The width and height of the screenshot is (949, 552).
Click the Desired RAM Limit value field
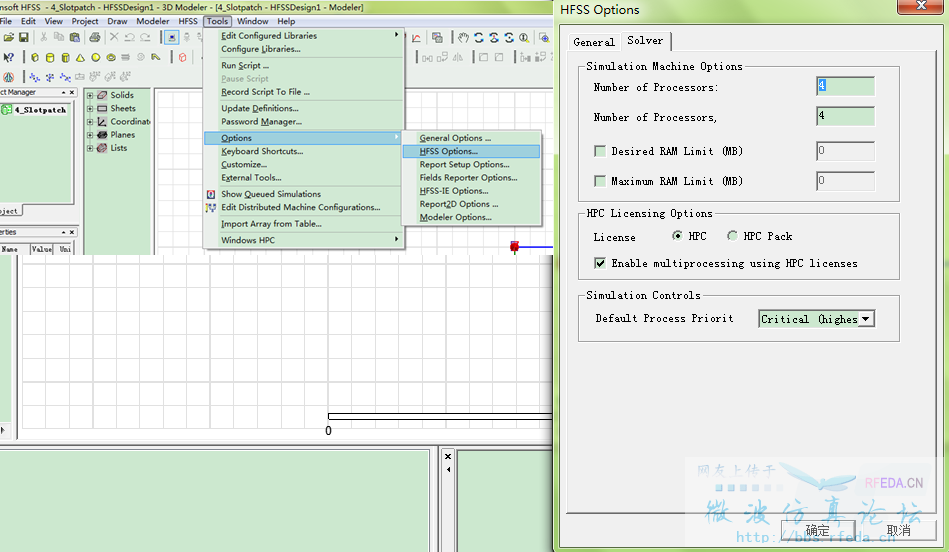point(845,151)
